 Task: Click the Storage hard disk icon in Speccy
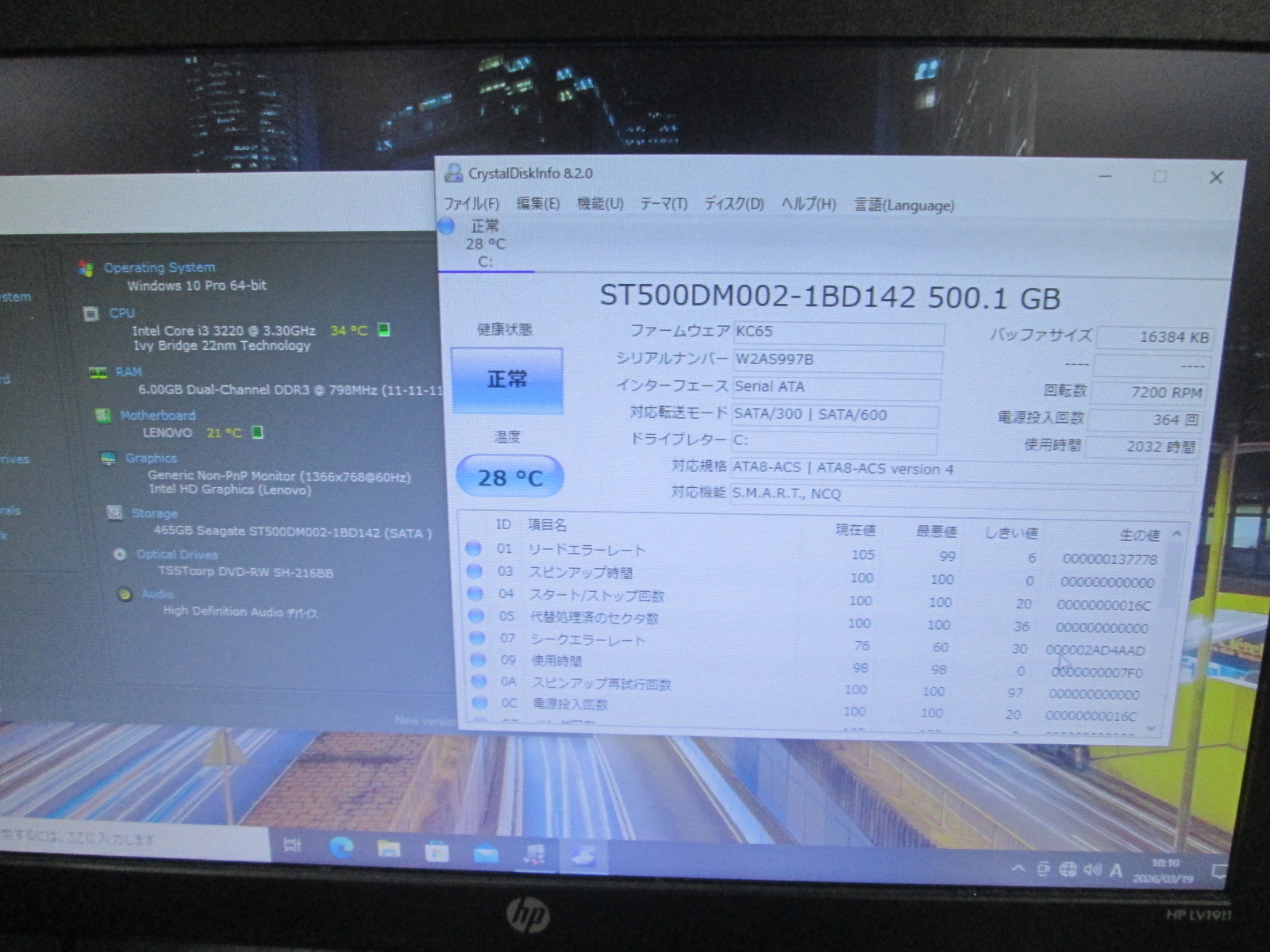point(114,512)
